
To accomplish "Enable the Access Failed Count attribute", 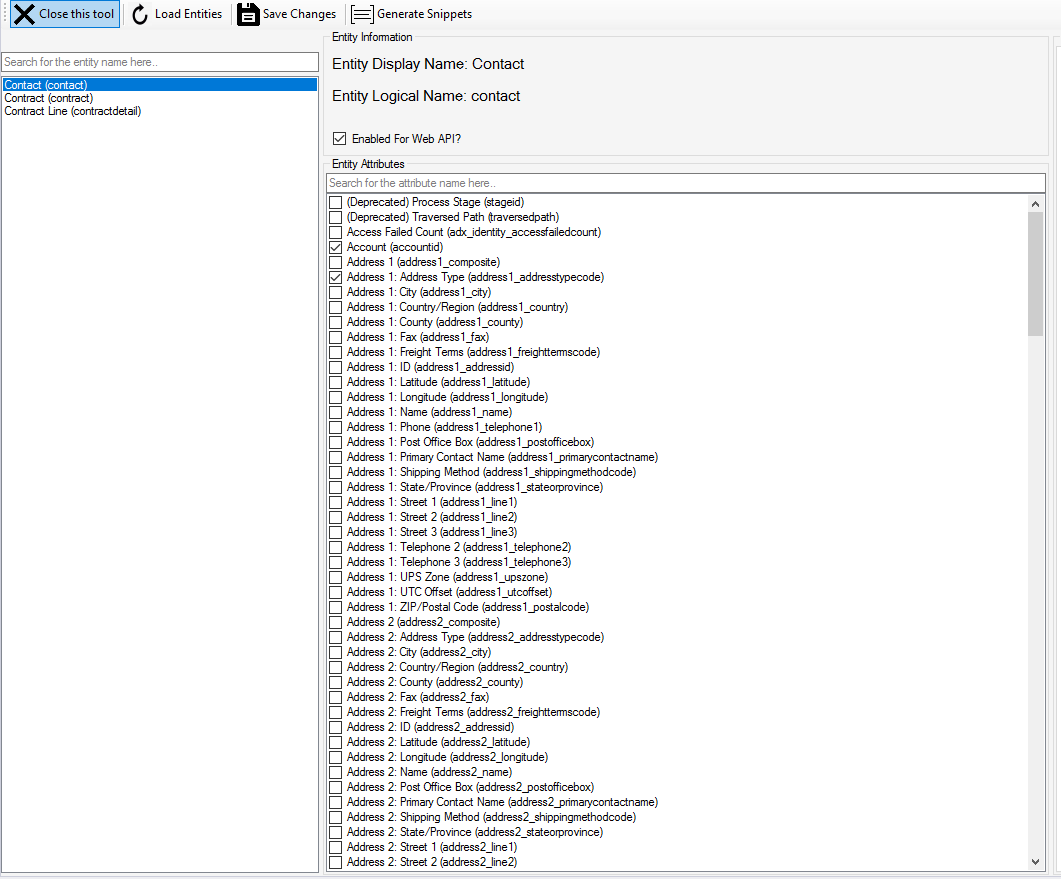I will pyautogui.click(x=336, y=232).
